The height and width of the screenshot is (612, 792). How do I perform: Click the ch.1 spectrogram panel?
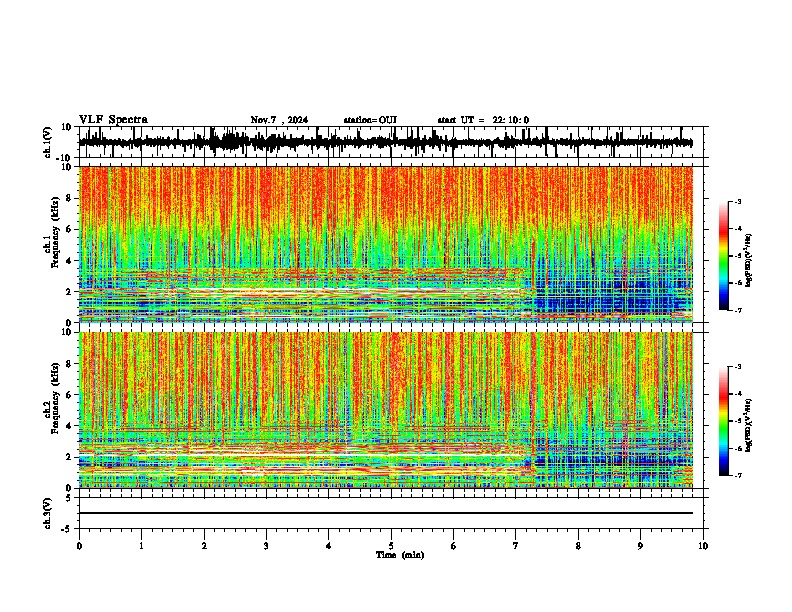pyautogui.click(x=385, y=244)
